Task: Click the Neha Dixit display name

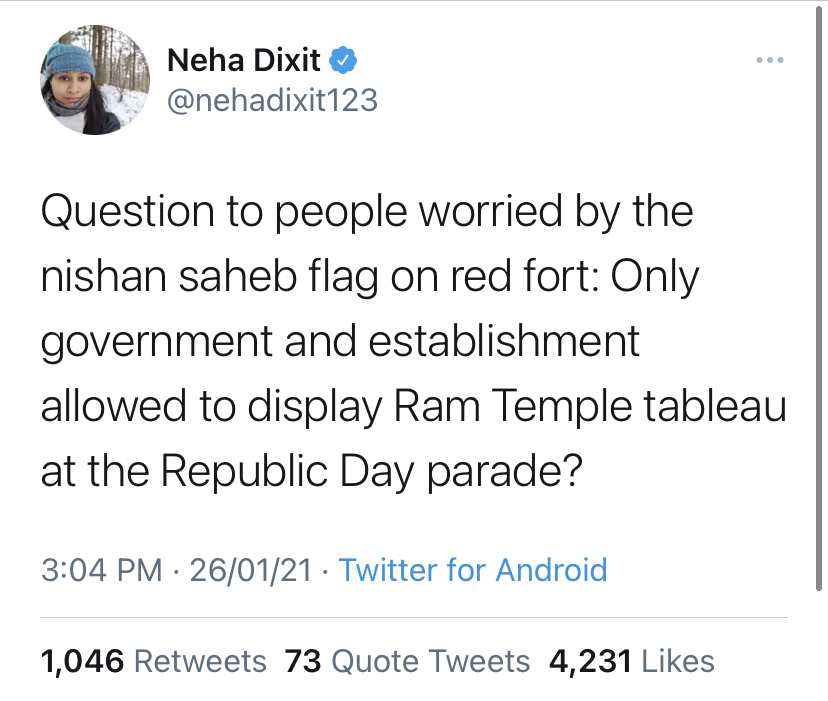Action: click(x=244, y=60)
